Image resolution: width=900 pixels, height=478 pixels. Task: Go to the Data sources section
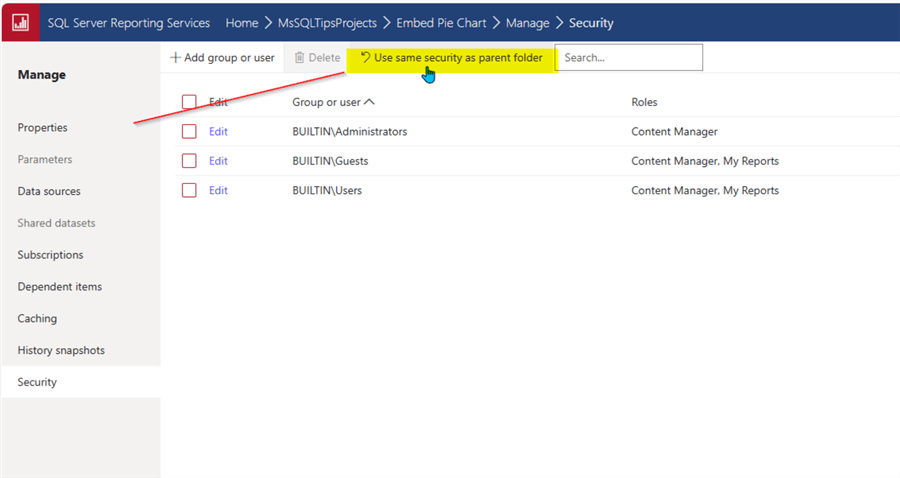49,191
